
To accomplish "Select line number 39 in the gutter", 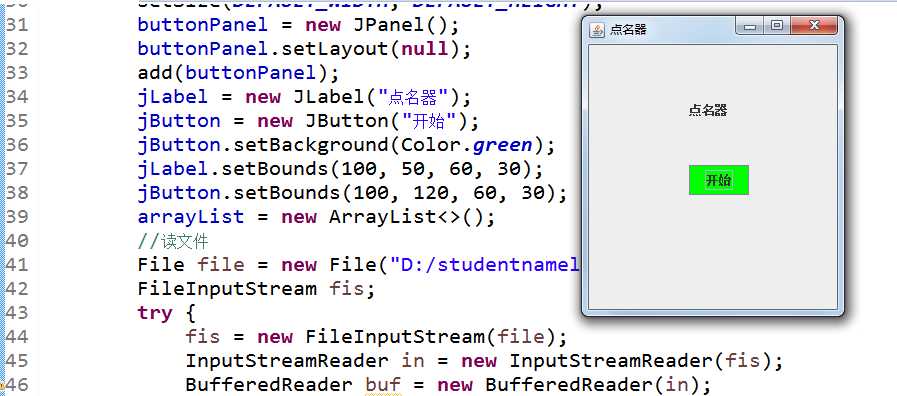I will (17, 217).
